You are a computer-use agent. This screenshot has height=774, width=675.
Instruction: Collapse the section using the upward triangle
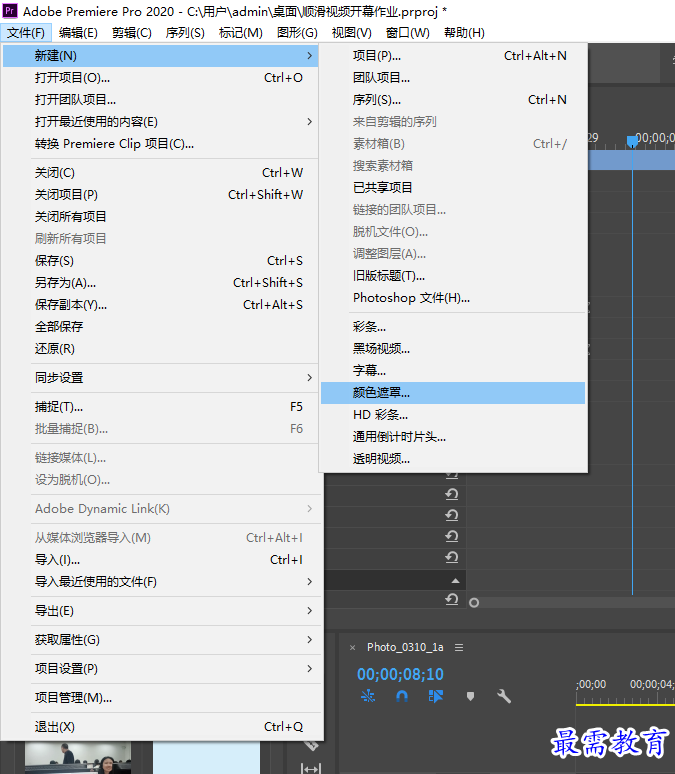[455, 580]
